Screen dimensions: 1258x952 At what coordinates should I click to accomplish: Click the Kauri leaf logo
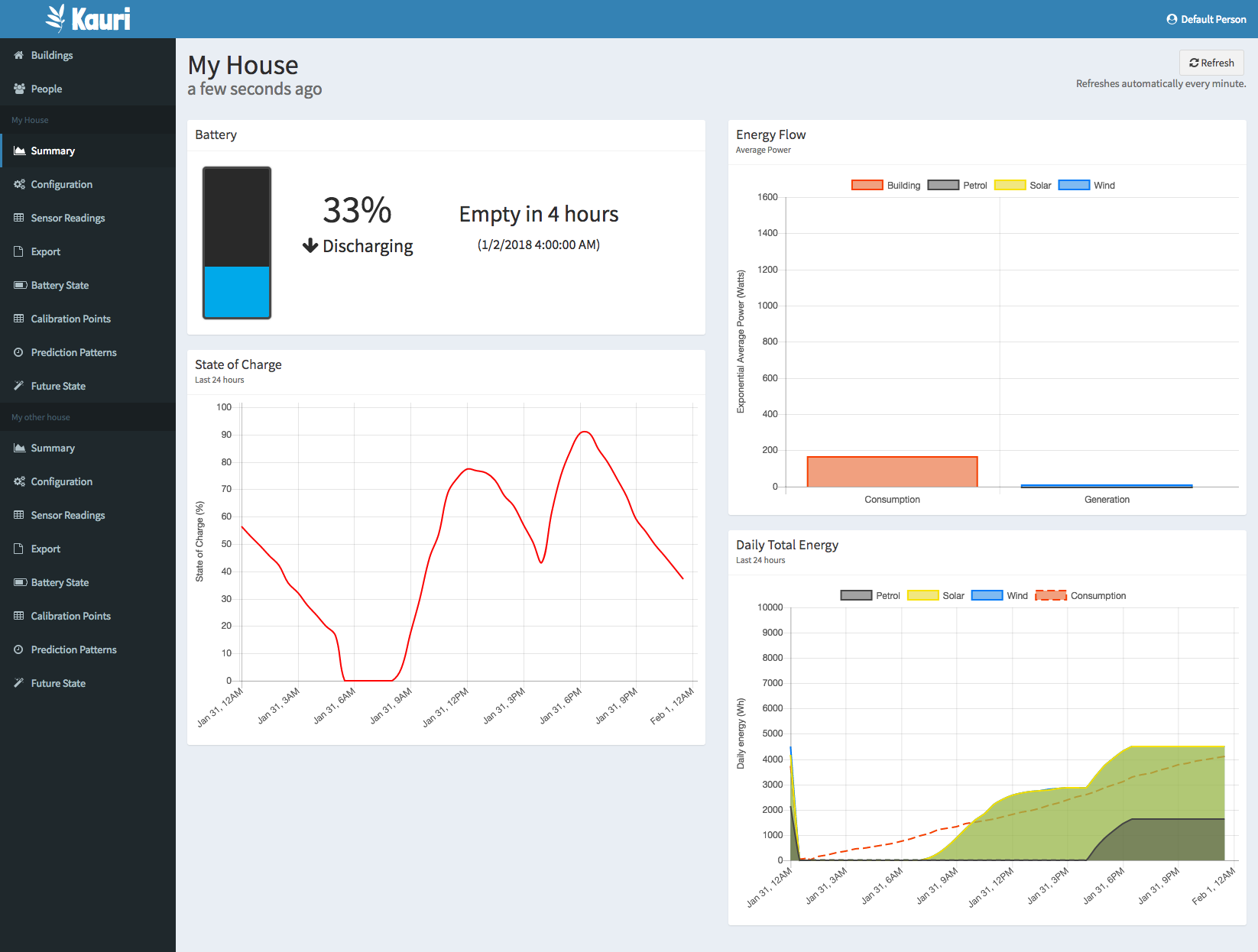56,18
